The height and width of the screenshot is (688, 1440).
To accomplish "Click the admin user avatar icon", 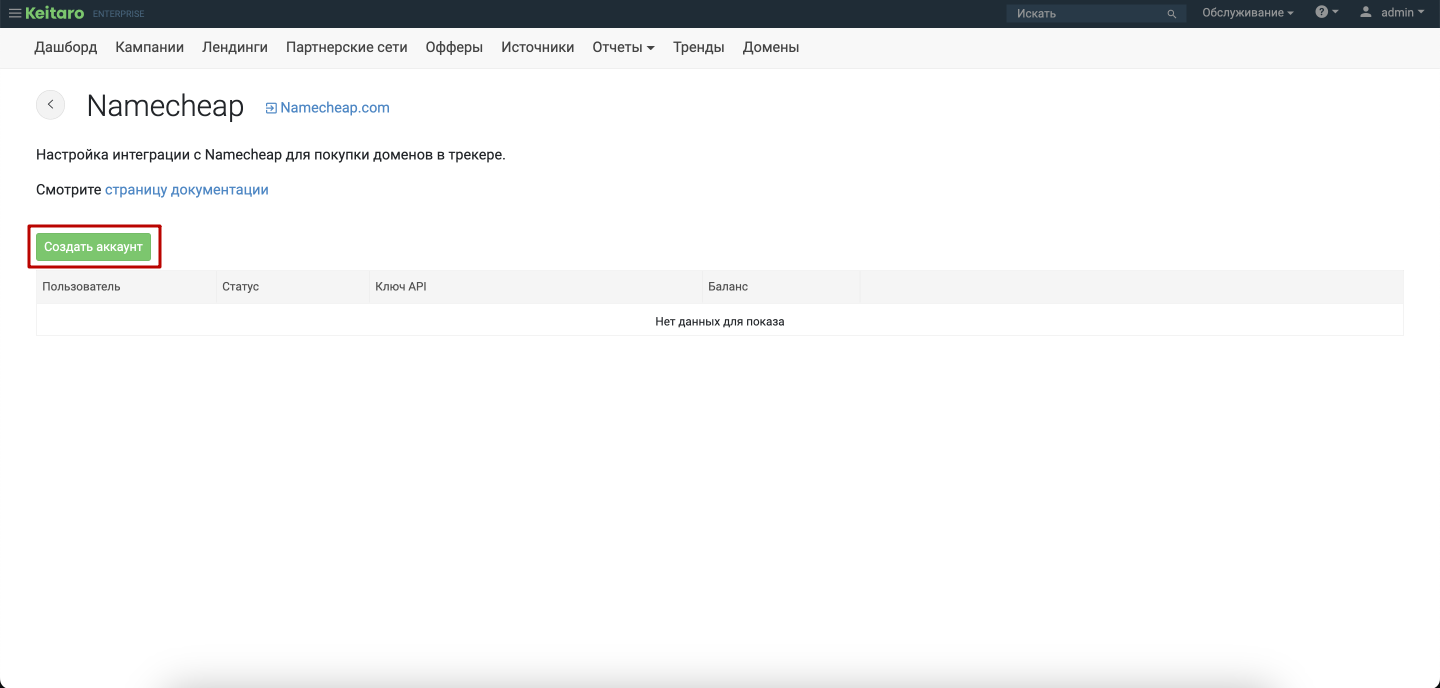I will coord(1366,12).
